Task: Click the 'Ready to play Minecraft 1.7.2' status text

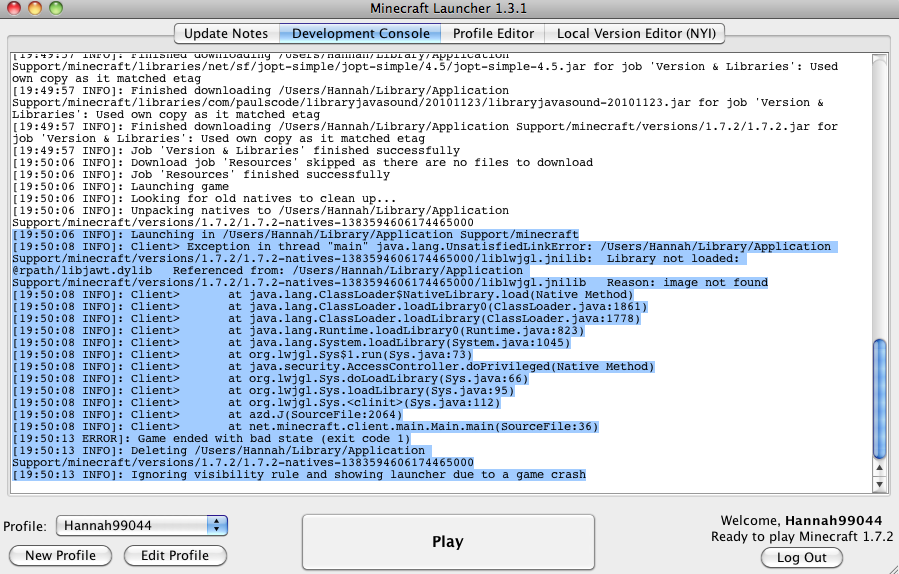Action: tap(802, 537)
